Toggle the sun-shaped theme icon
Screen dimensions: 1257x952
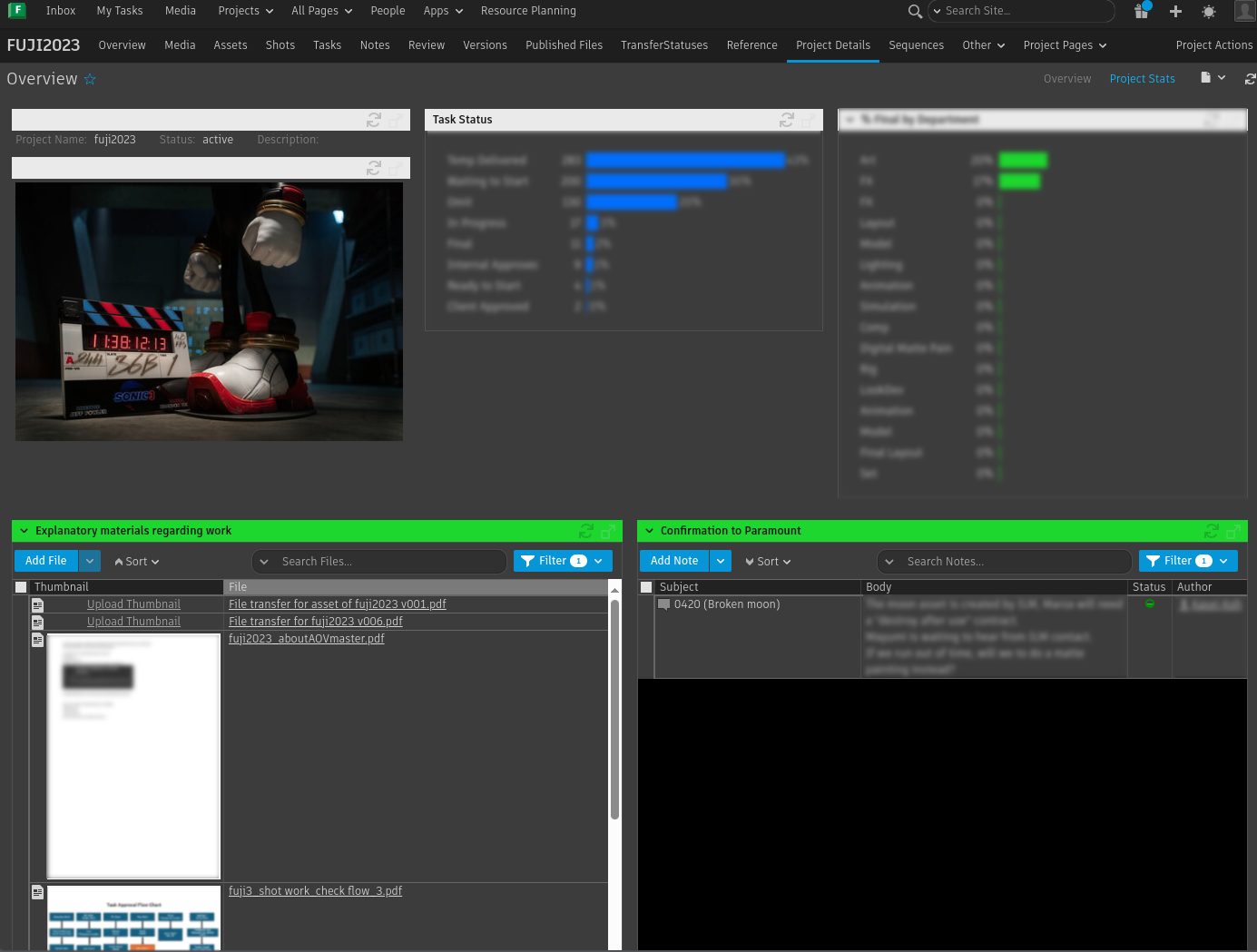coord(1209,12)
